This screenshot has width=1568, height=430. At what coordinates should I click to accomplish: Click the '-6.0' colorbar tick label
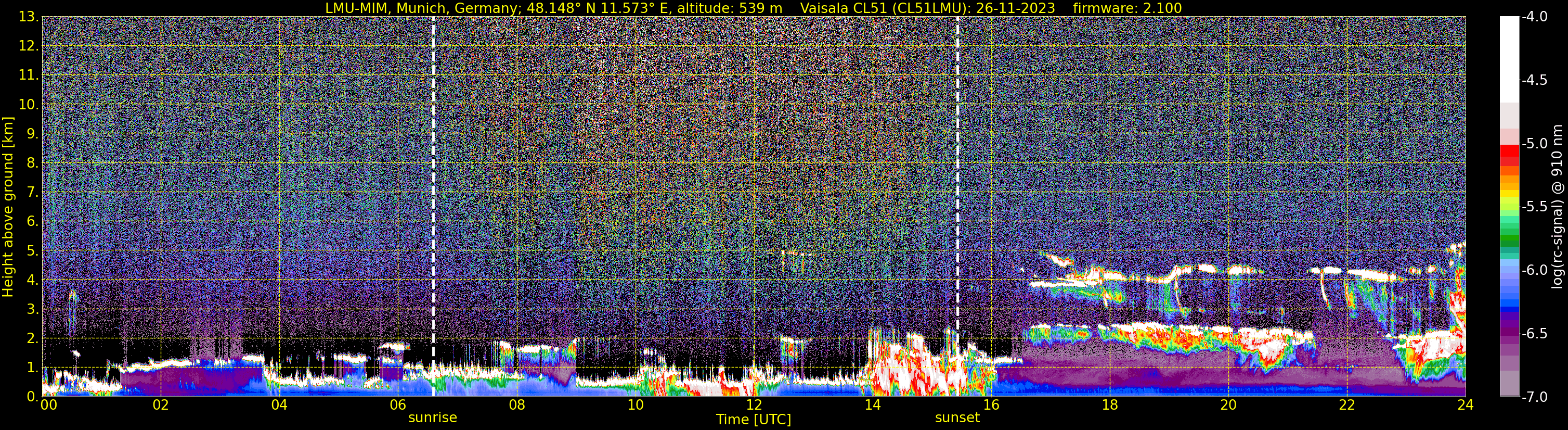(1534, 270)
